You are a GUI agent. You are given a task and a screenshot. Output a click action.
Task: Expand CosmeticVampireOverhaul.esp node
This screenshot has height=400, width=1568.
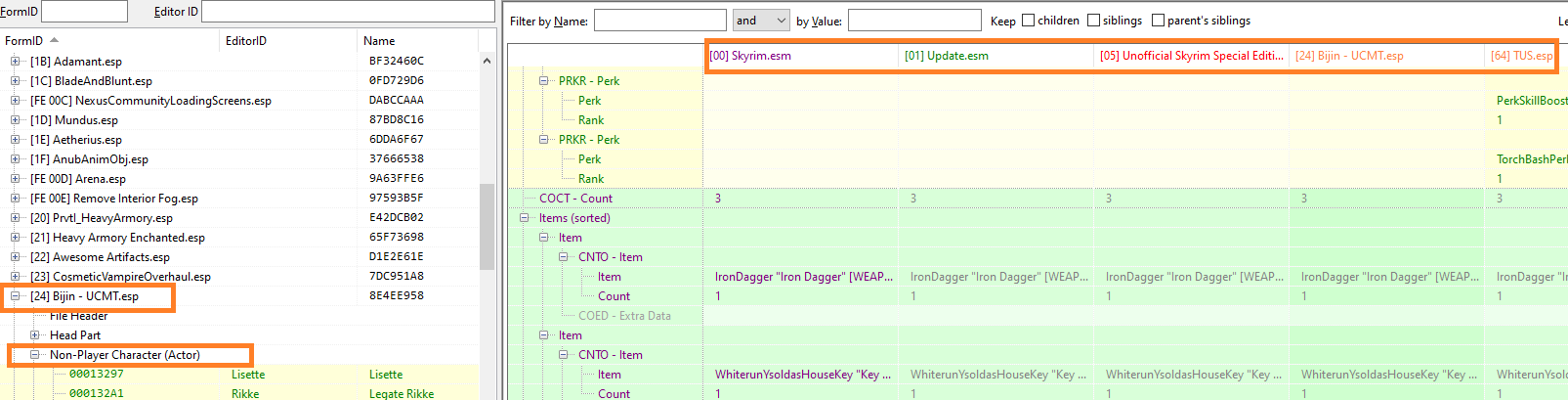(x=15, y=277)
